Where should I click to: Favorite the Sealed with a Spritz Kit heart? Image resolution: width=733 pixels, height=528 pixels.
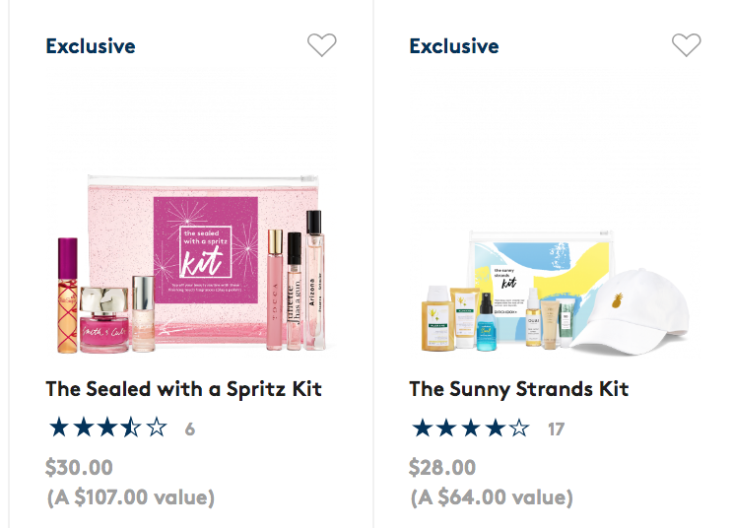[x=321, y=45]
